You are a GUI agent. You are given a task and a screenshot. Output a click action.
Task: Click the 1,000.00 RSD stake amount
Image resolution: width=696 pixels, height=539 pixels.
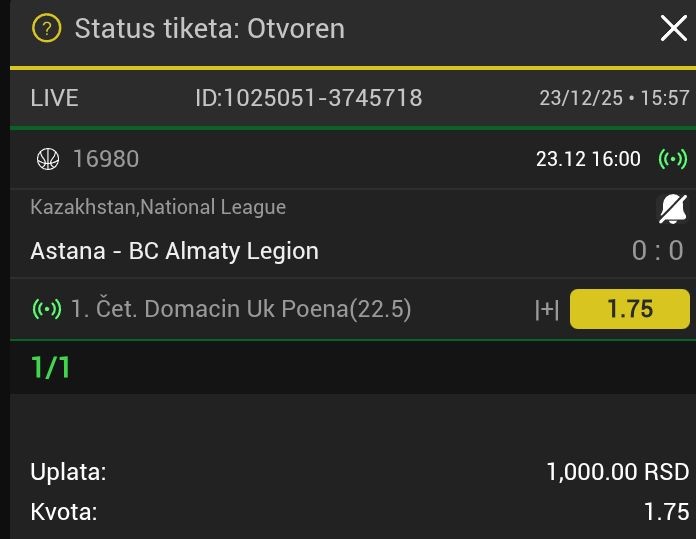click(617, 472)
